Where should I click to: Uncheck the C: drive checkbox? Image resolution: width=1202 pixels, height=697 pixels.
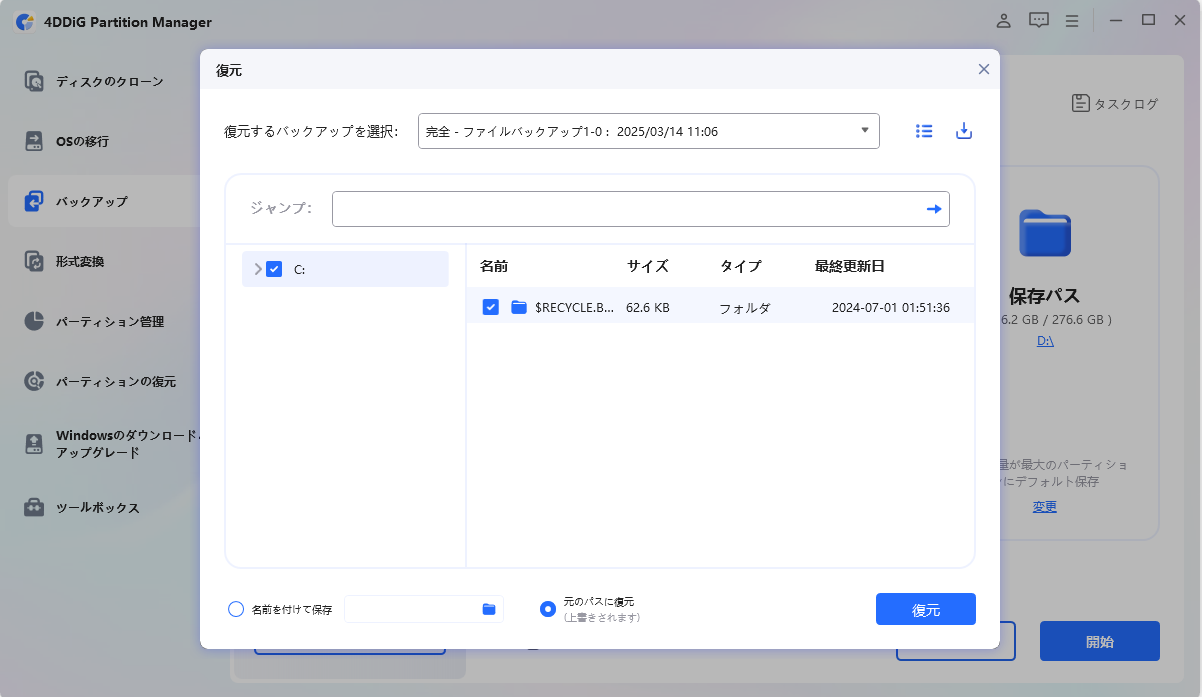(274, 269)
